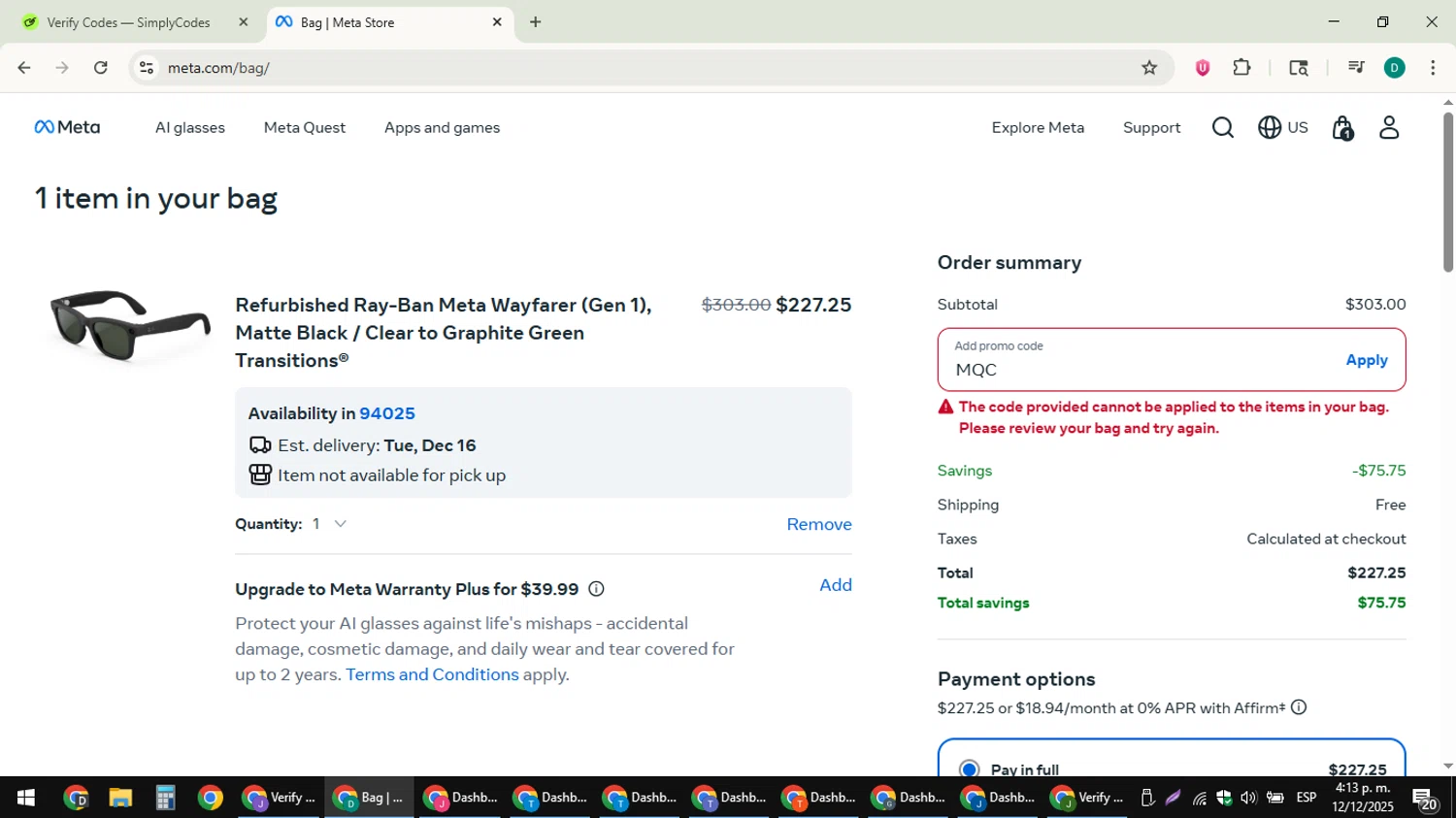Open the Windows Start menu

click(26, 798)
